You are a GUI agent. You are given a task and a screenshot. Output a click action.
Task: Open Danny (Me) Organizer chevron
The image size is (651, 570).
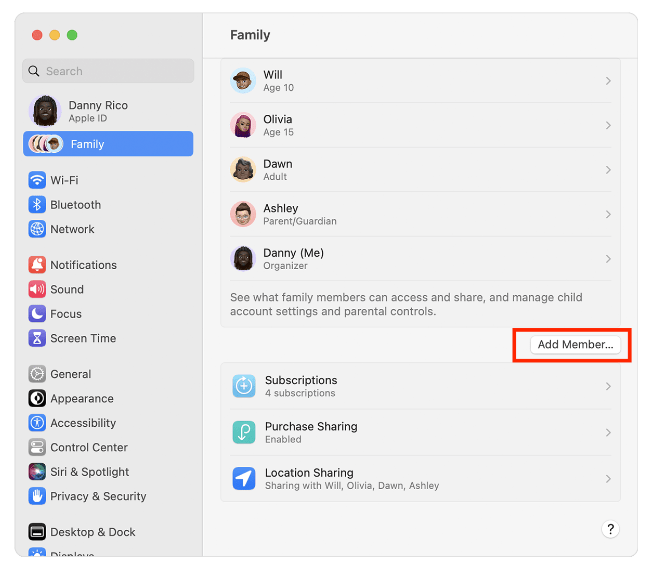tap(608, 259)
